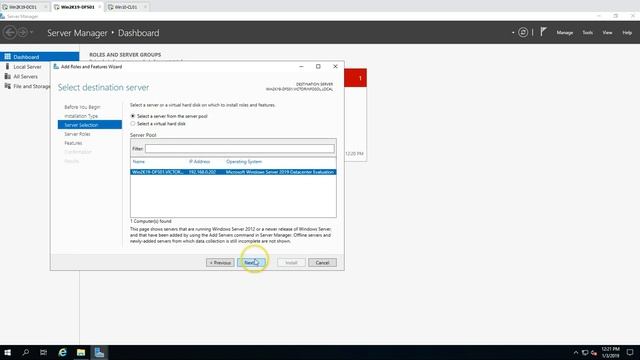Image resolution: width=640 pixels, height=360 pixels.
Task: Click the server pool Filter text box
Action: click(240, 149)
